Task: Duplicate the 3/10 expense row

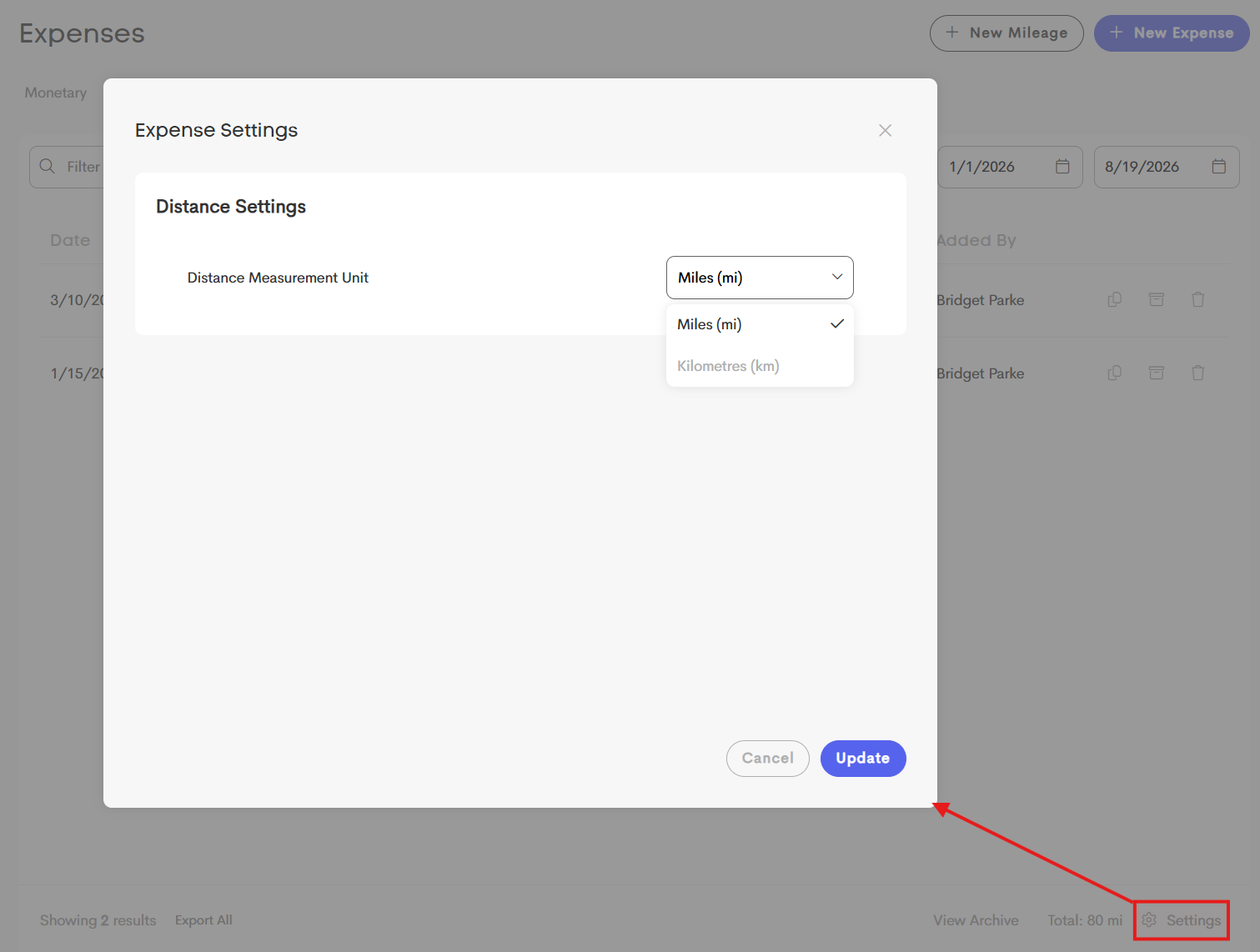Action: 1114,299
